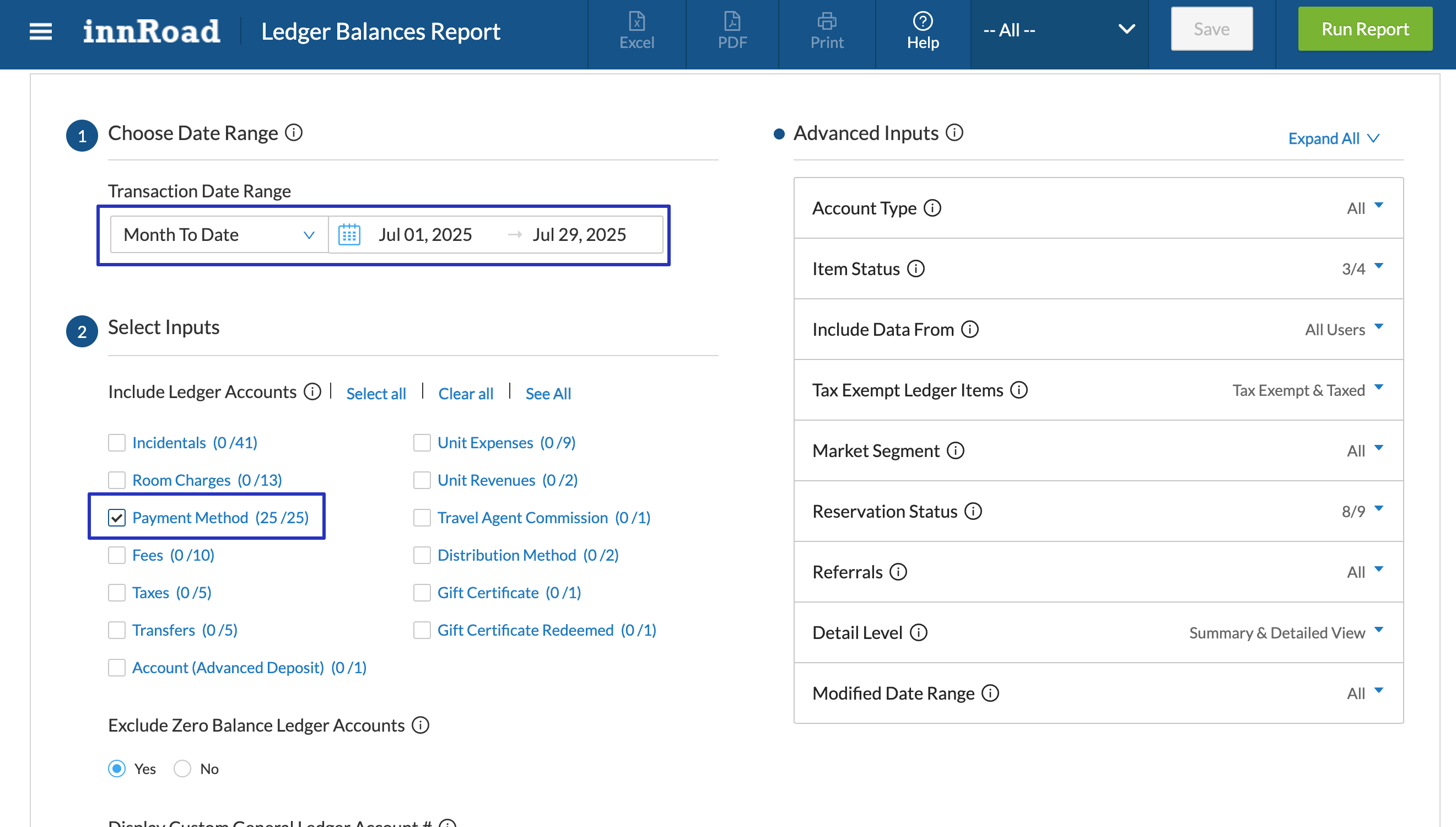
Task: Click the Jul 29, 2025 end date field
Action: 579,234
